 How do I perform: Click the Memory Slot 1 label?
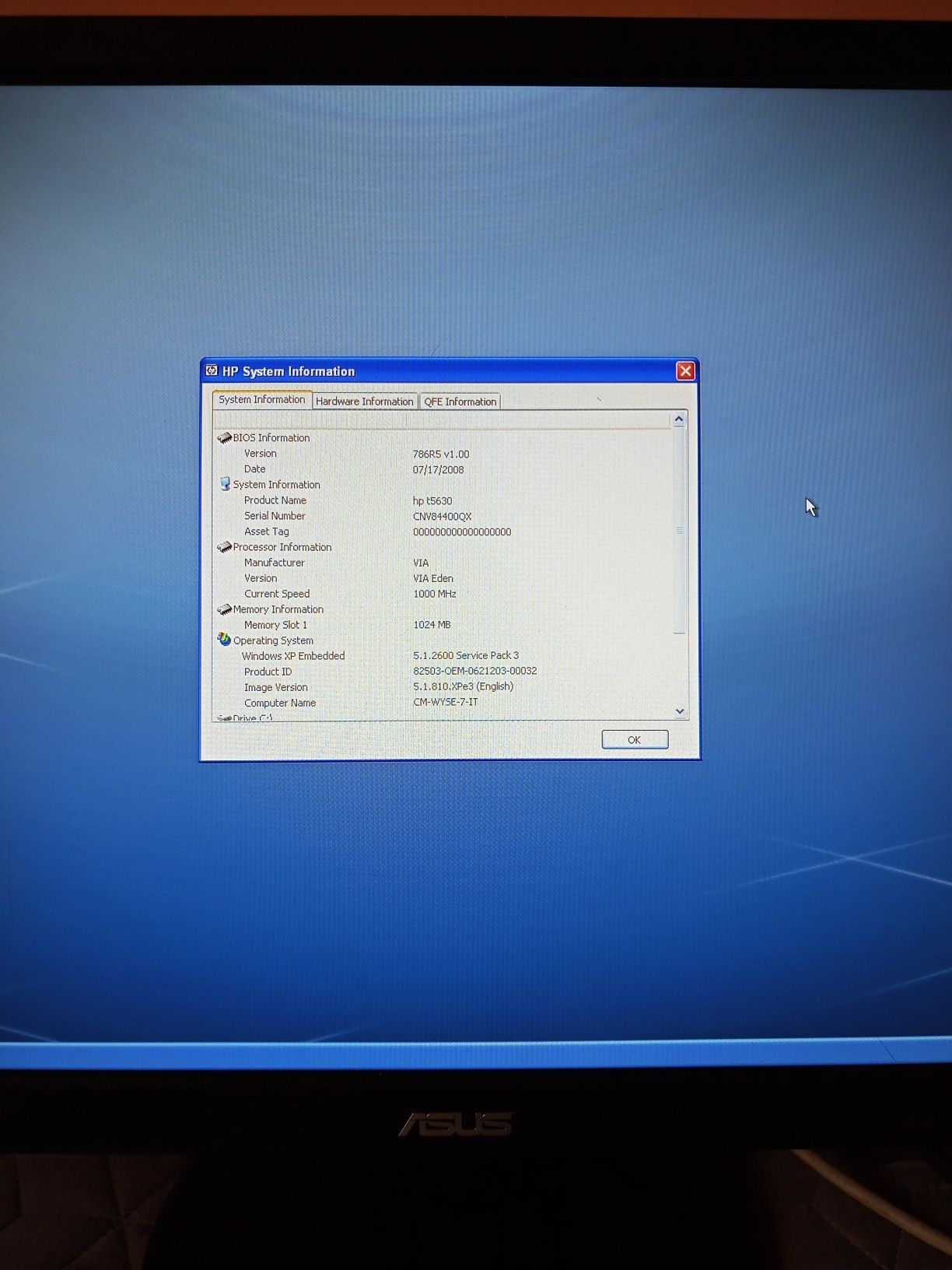[275, 625]
